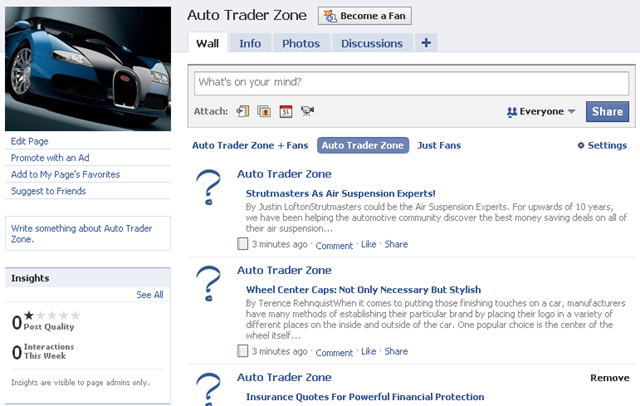This screenshot has height=406, width=640.
Task: Comment on the Wheel Center Caps post
Action: tap(334, 353)
